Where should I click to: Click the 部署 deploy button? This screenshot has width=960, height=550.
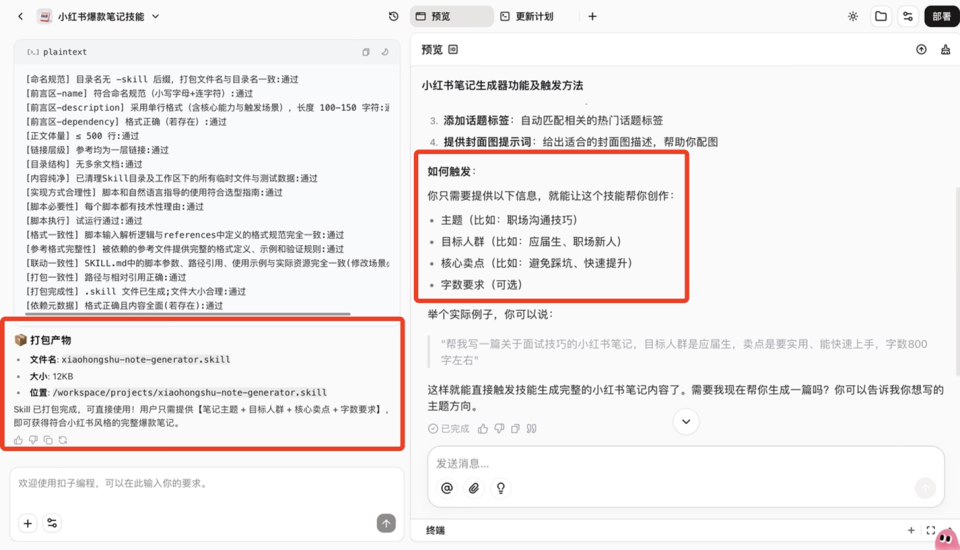click(x=941, y=17)
